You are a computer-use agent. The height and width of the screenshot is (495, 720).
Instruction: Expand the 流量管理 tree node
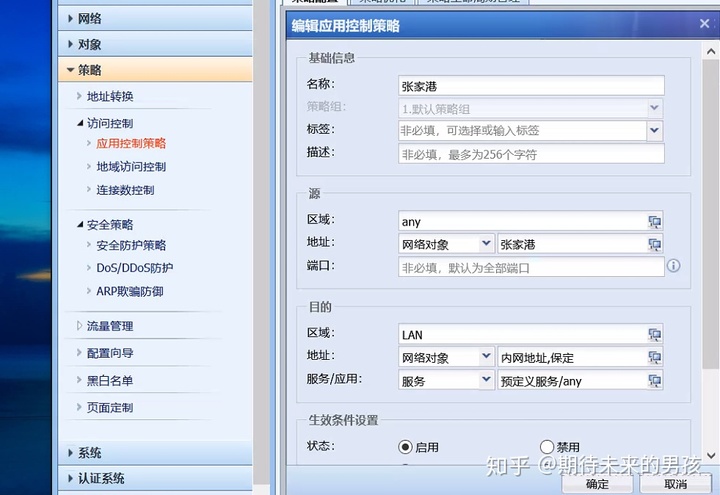pyautogui.click(x=79, y=326)
